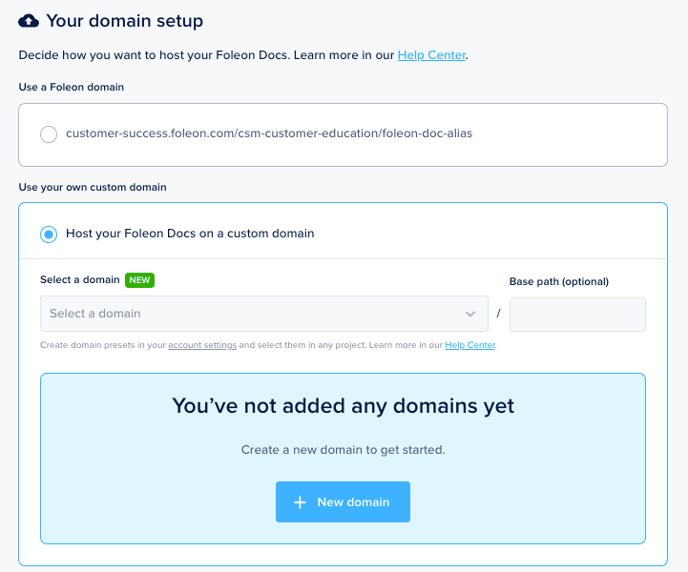Click the chevron arrow in the domain dropdown

(470, 314)
